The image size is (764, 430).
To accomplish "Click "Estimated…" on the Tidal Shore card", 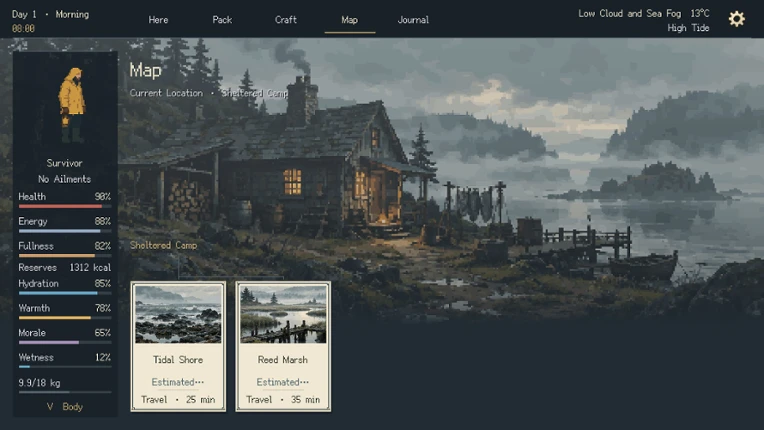I will point(178,382).
